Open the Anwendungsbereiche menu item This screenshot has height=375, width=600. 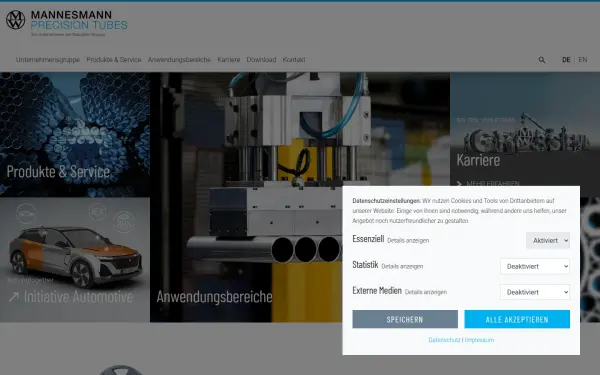[179, 60]
